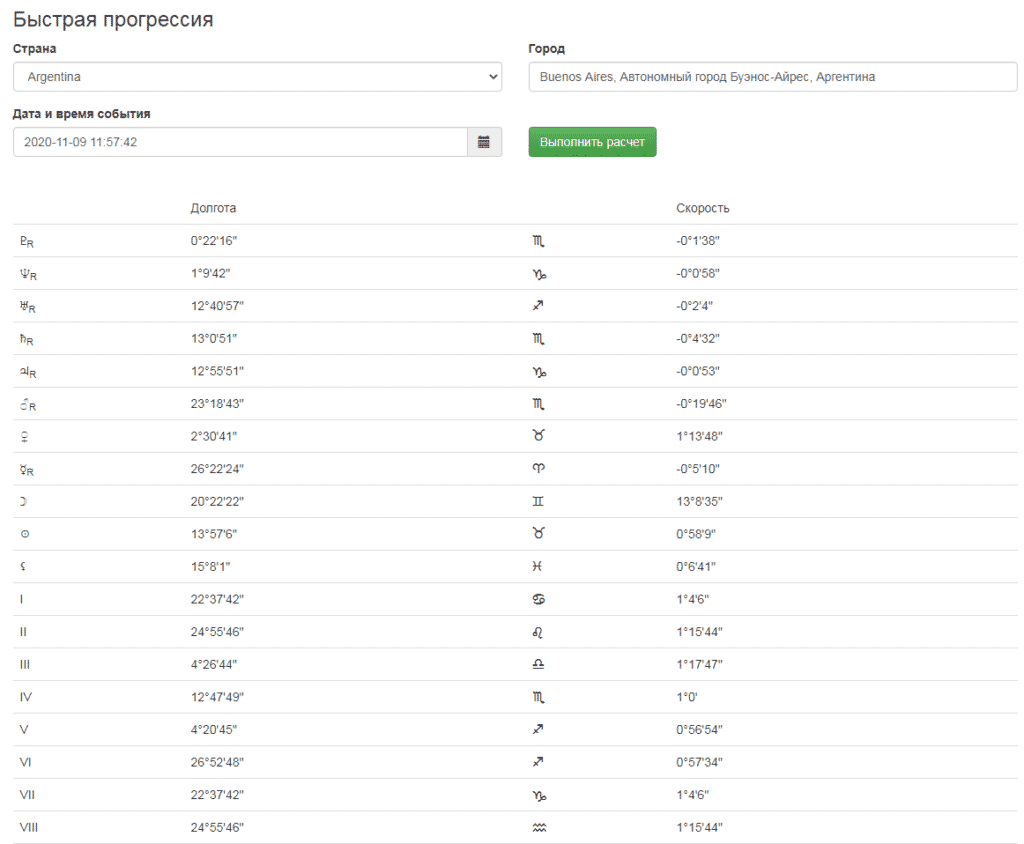Click the Скорость column header

tap(702, 208)
